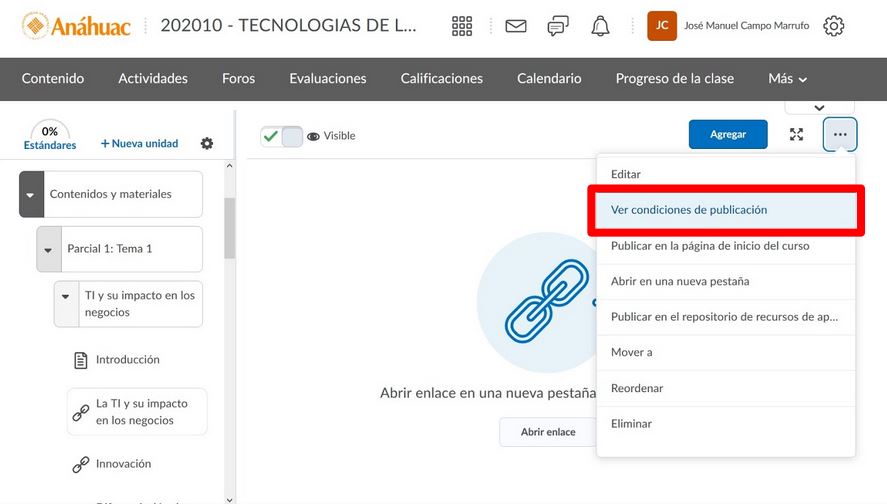The image size is (887, 504).
Task: Select Ver condiciones de publicación
Action: click(689, 210)
